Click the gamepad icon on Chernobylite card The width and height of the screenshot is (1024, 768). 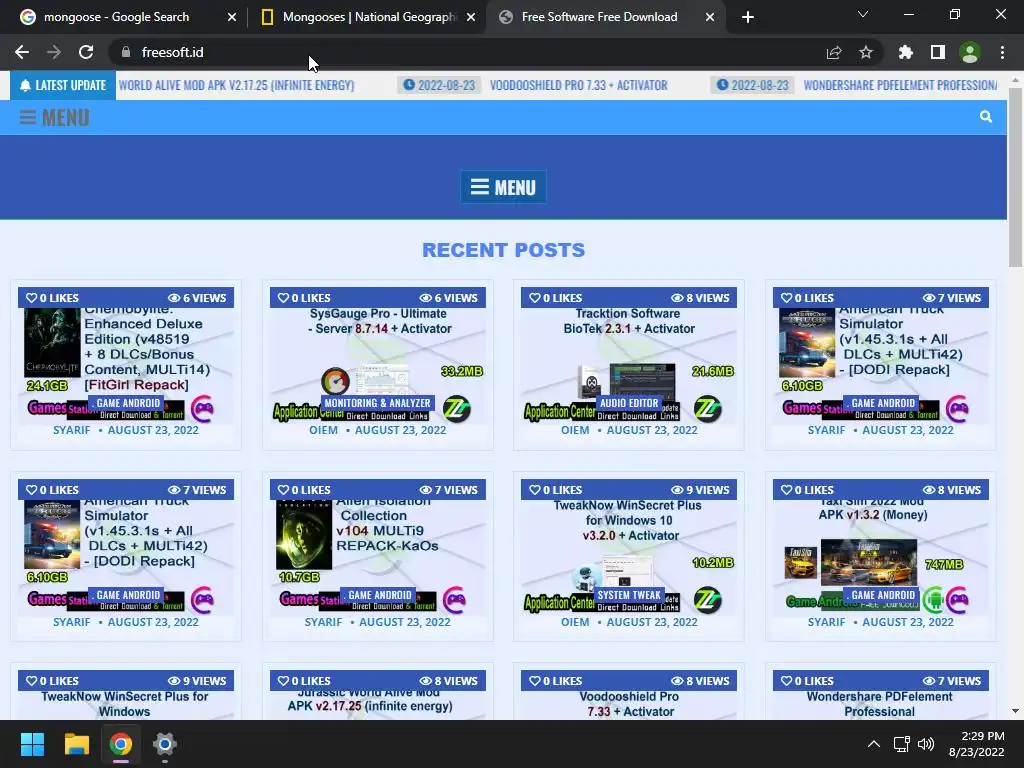(202, 409)
